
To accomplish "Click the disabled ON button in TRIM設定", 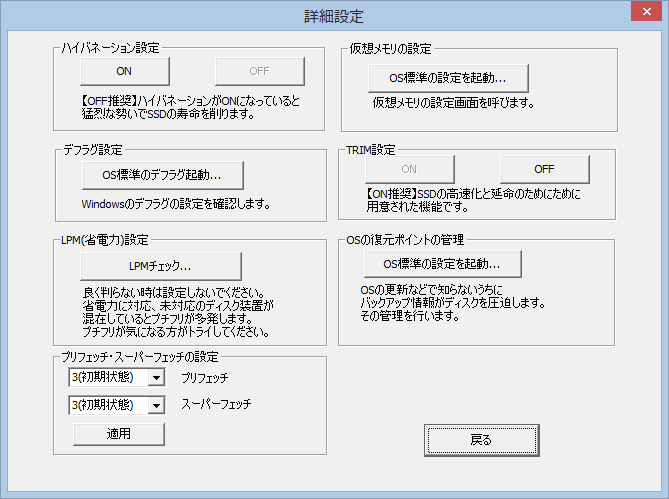I will click(x=409, y=169).
